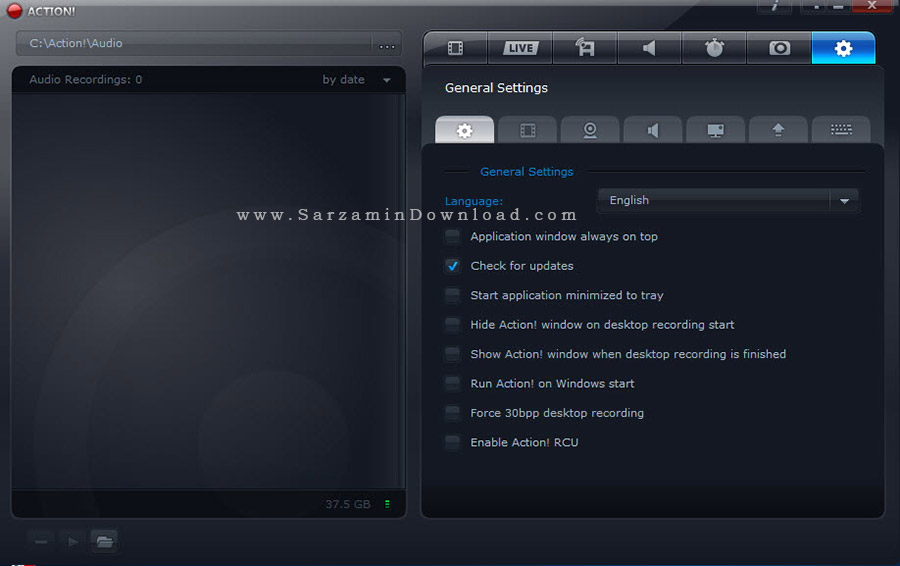Uncheck Check for updates
900x566 pixels.
point(452,266)
